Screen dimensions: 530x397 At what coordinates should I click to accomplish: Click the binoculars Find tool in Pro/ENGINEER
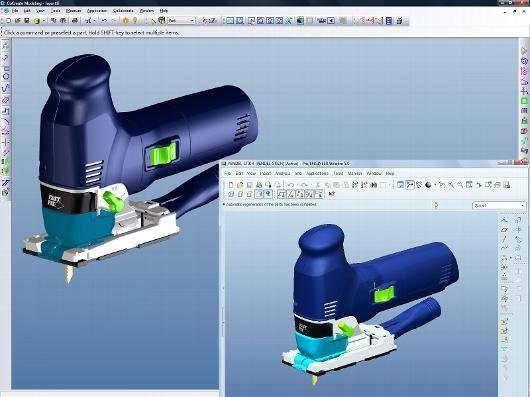point(374,185)
